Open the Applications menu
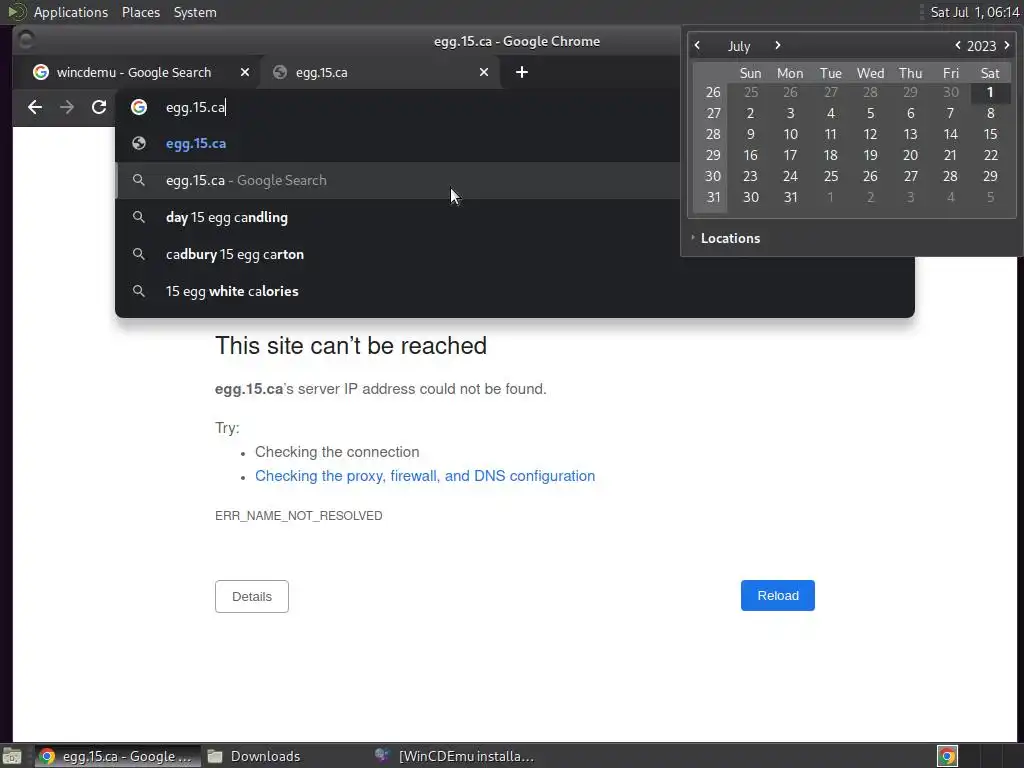This screenshot has width=1024, height=768. [x=71, y=12]
